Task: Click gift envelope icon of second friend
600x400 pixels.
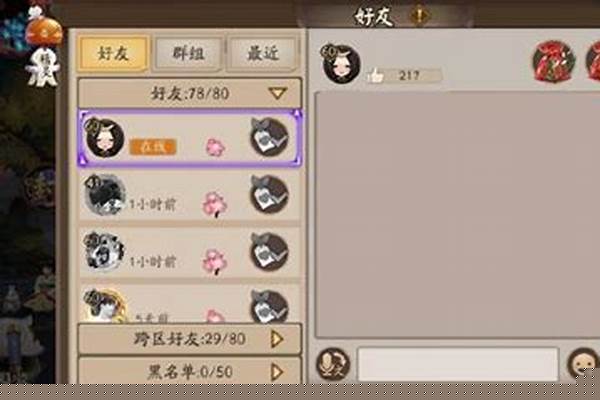Action: (x=269, y=194)
